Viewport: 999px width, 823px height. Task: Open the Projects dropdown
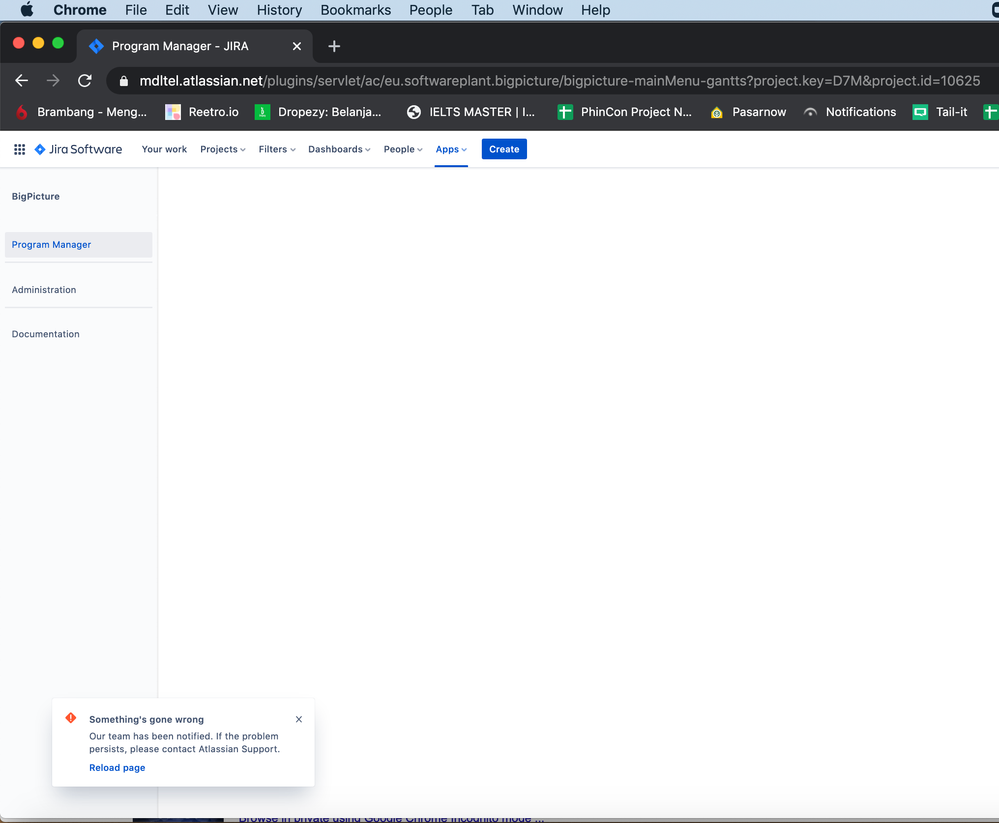click(222, 149)
